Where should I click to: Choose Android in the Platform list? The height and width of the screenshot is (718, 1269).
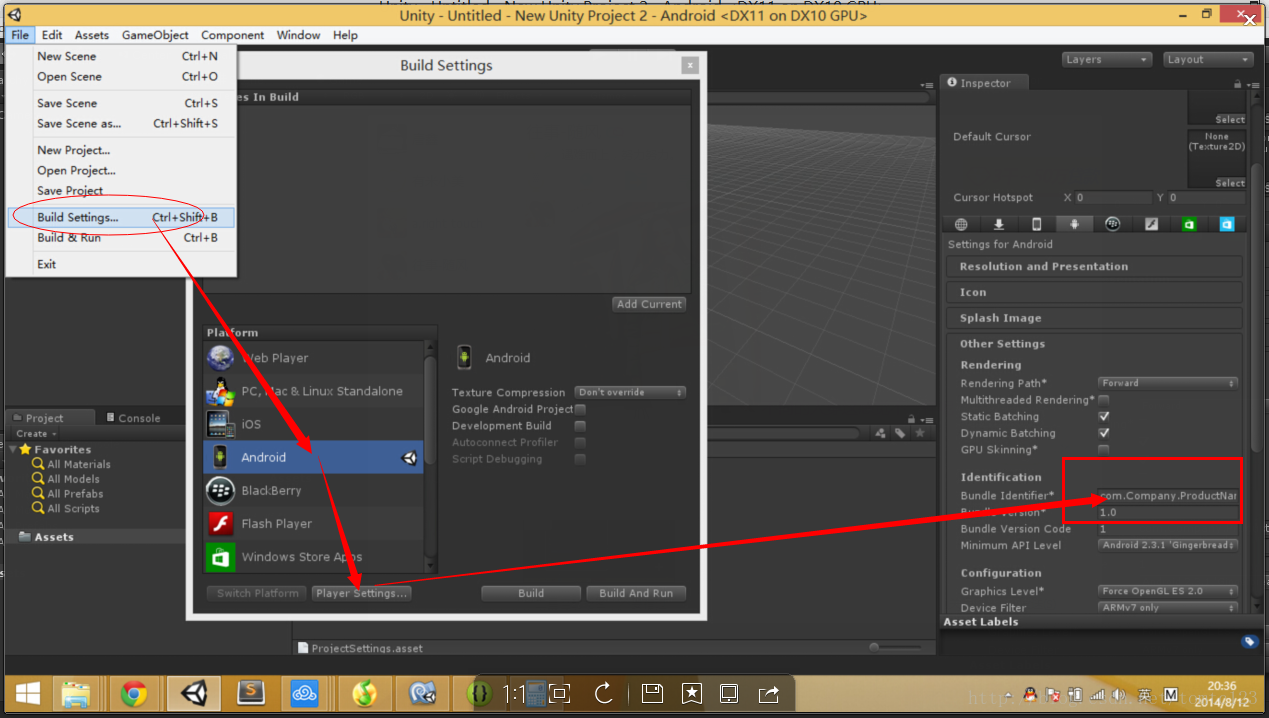coord(313,457)
